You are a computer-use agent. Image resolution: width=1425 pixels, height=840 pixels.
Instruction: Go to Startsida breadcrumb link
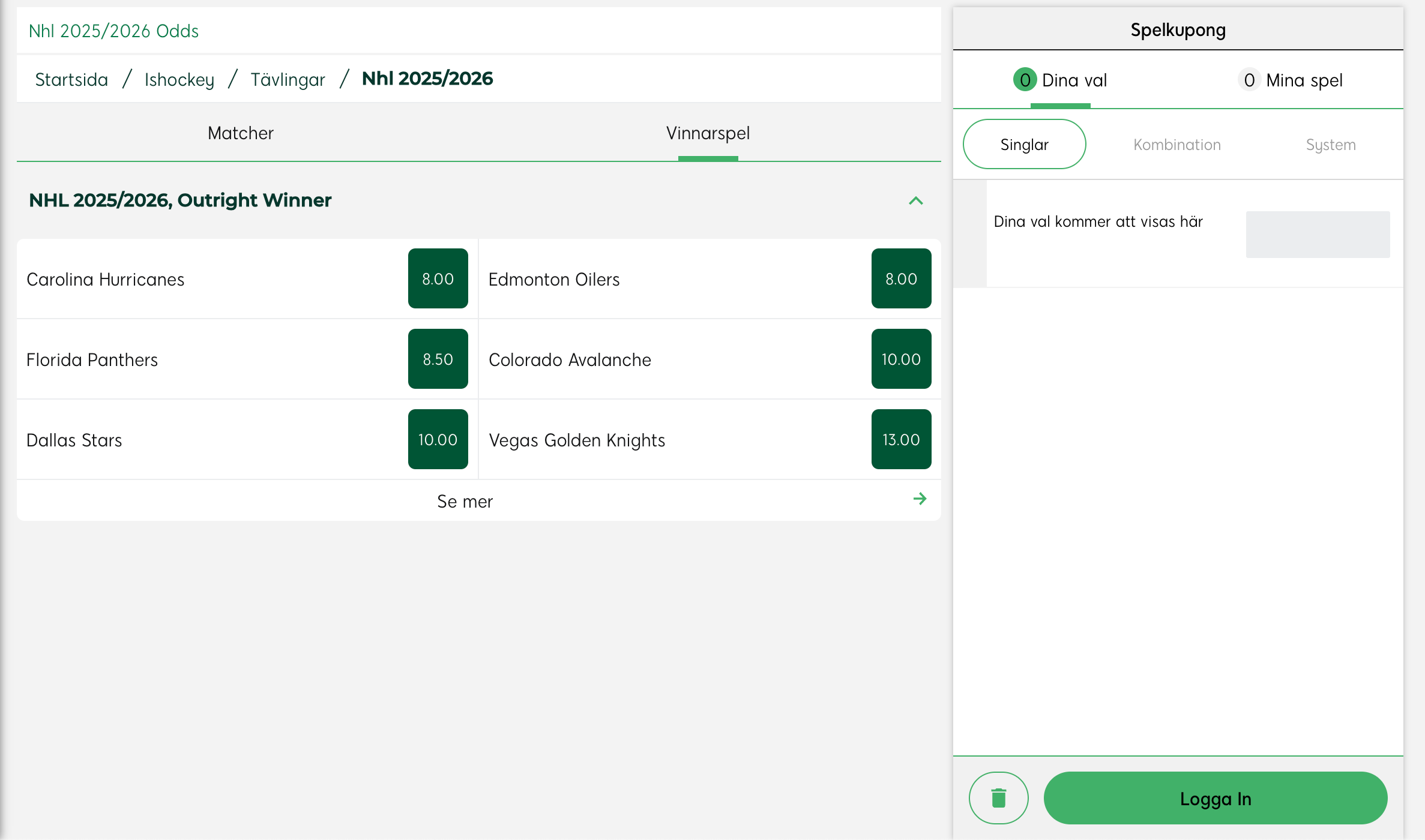[x=71, y=79]
